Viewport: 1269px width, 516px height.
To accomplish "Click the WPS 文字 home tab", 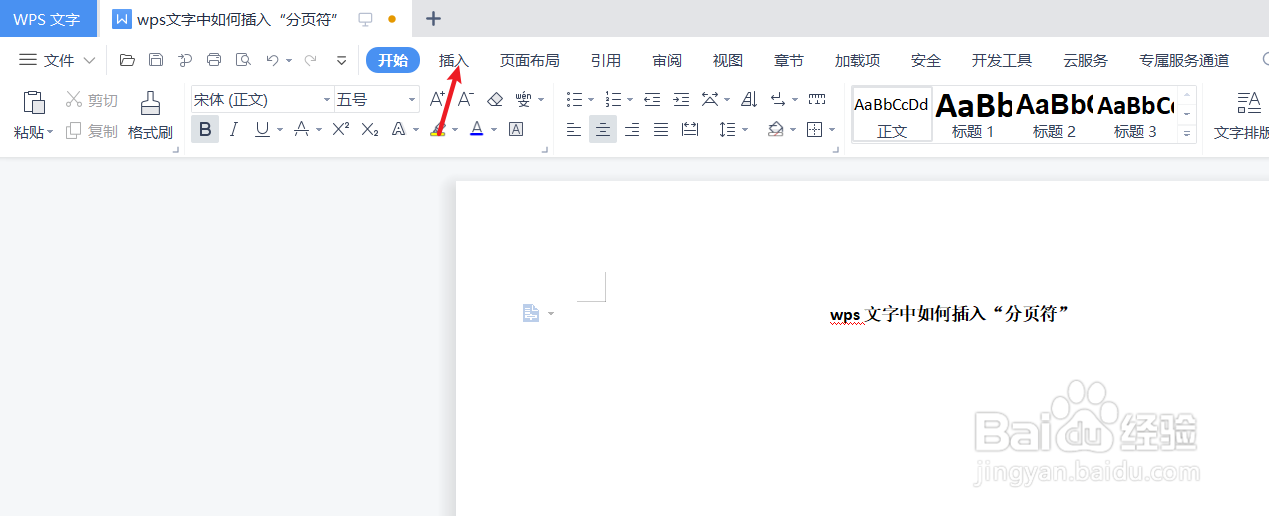I will [47, 19].
